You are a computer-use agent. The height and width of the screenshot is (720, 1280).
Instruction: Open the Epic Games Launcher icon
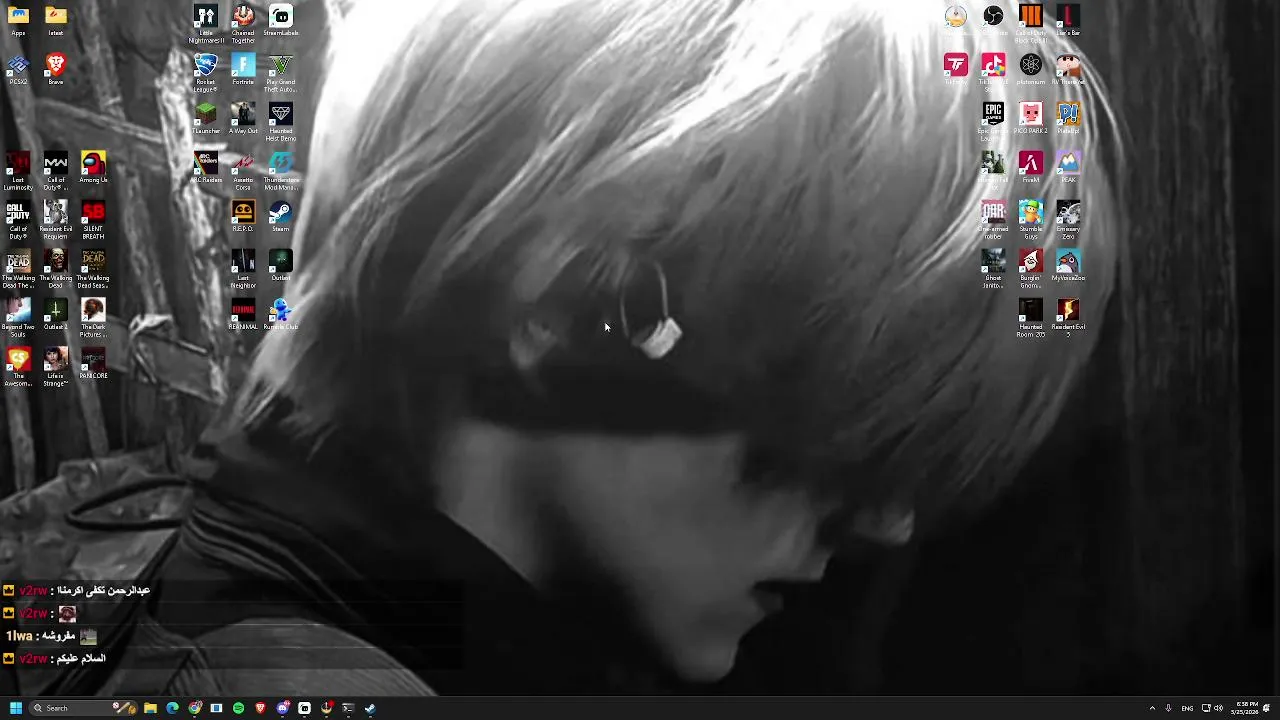click(x=993, y=122)
